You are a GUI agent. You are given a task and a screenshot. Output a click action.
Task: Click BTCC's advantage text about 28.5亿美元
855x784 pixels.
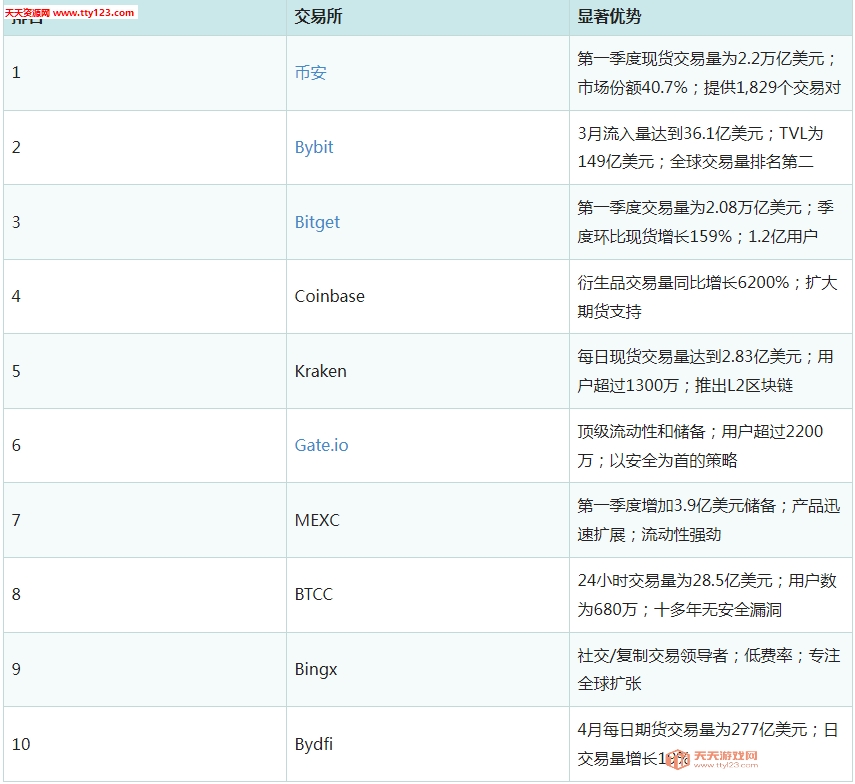tap(707, 595)
